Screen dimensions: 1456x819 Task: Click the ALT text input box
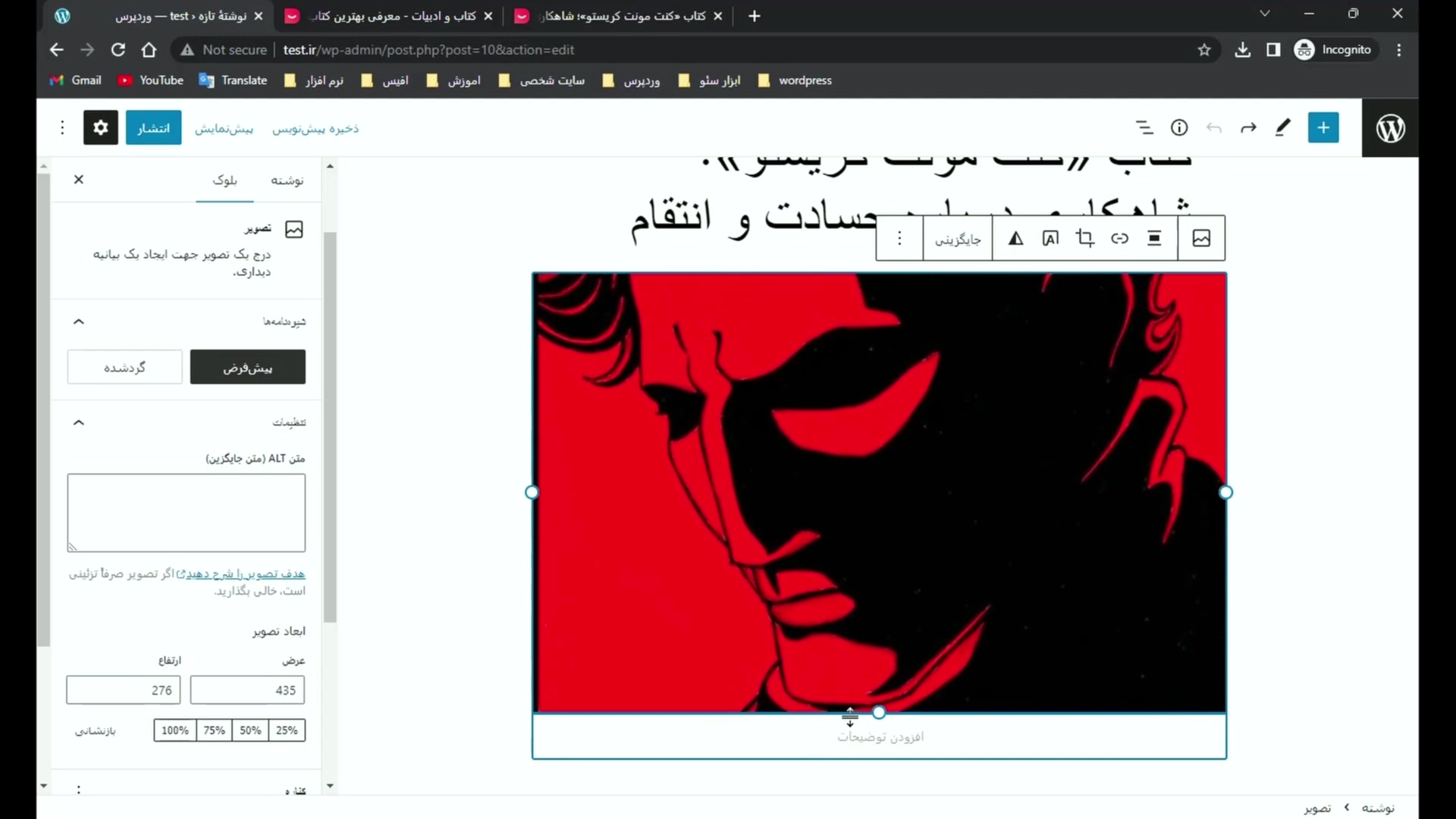coord(187,513)
